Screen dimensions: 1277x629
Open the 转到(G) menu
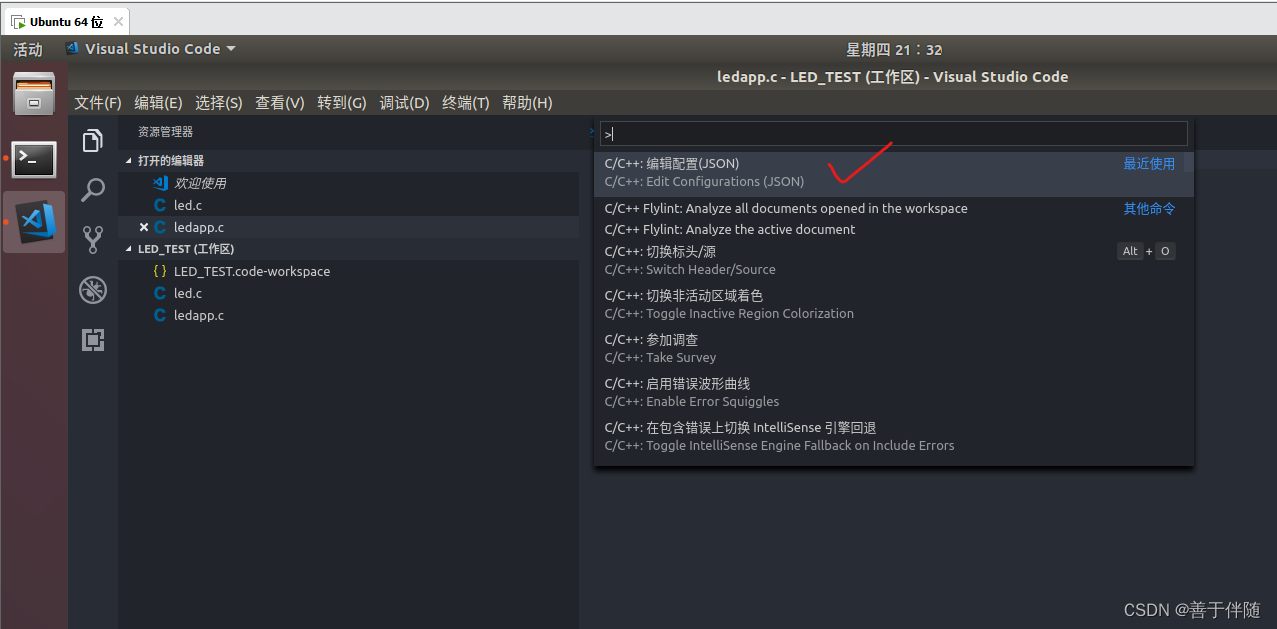click(x=342, y=103)
